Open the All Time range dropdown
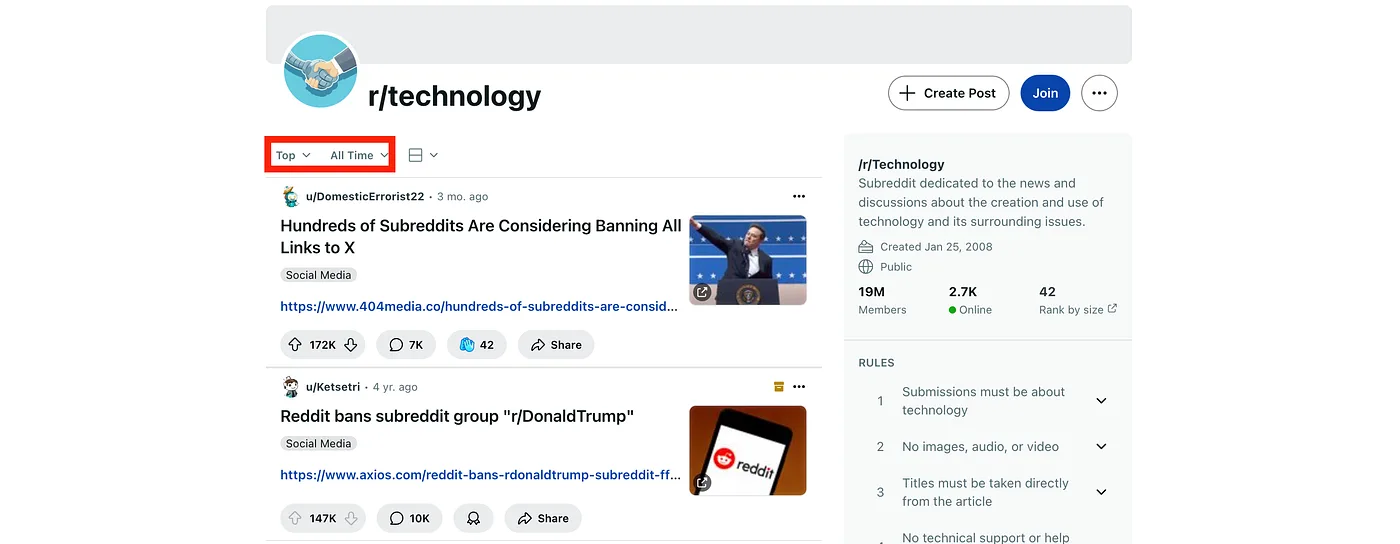1400x544 pixels. click(x=358, y=155)
